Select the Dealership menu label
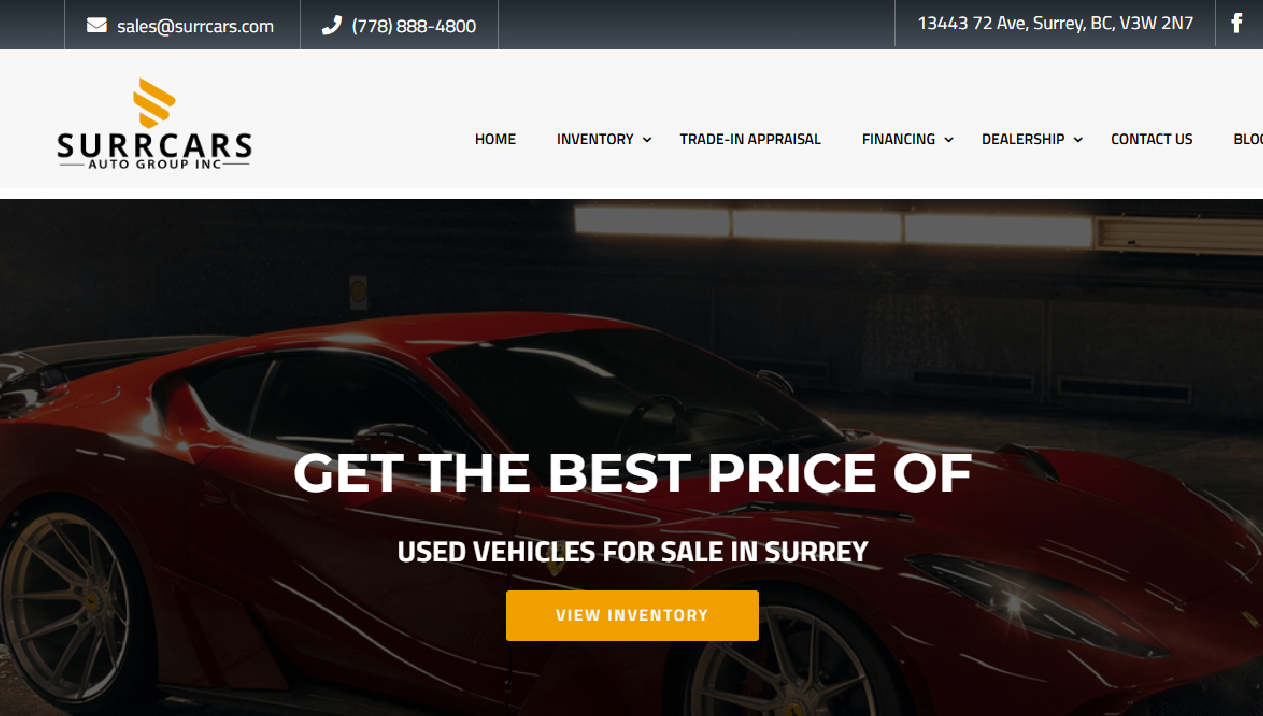The width and height of the screenshot is (1263, 716). tap(1023, 139)
